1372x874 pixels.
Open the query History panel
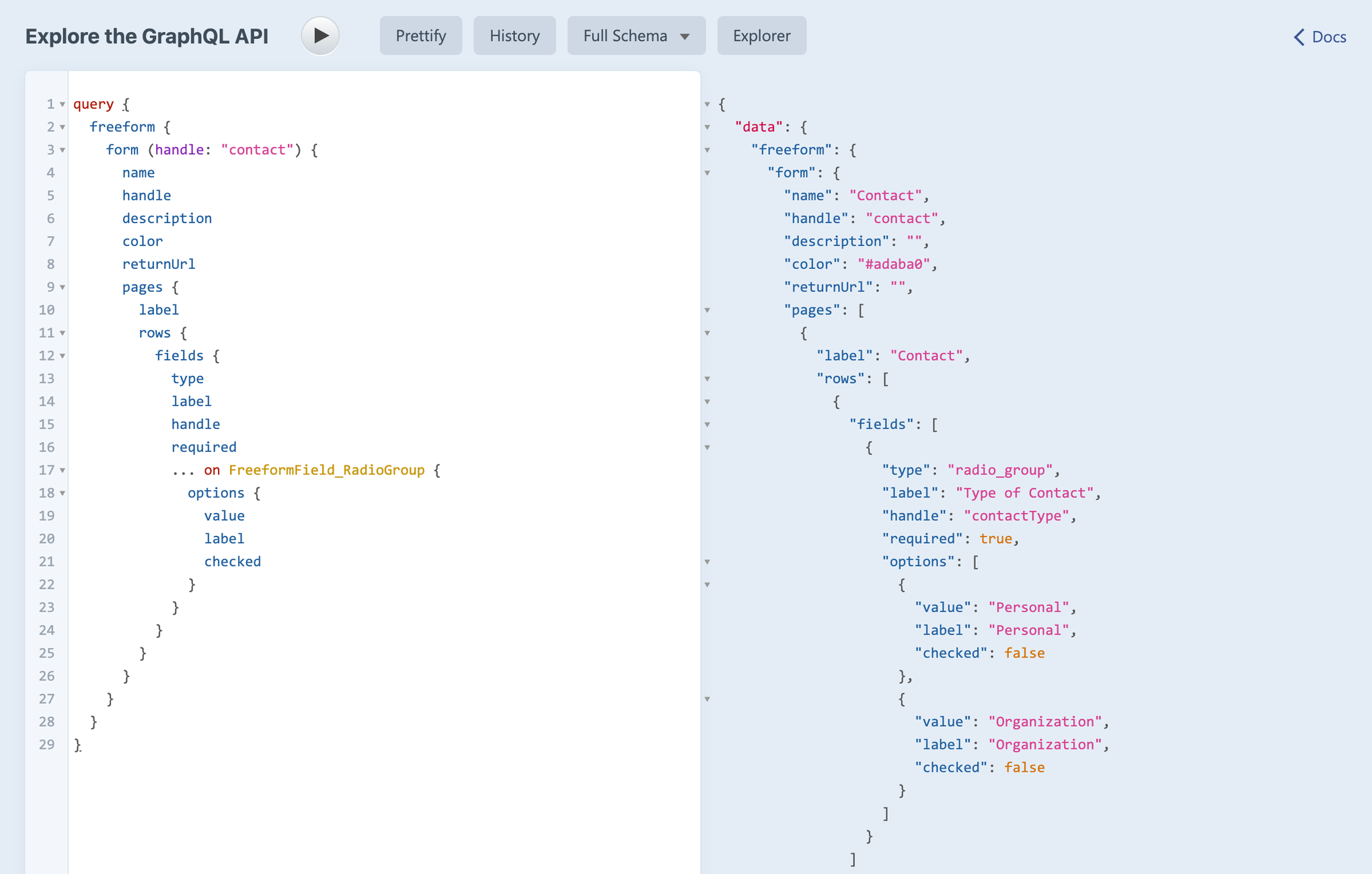514,36
